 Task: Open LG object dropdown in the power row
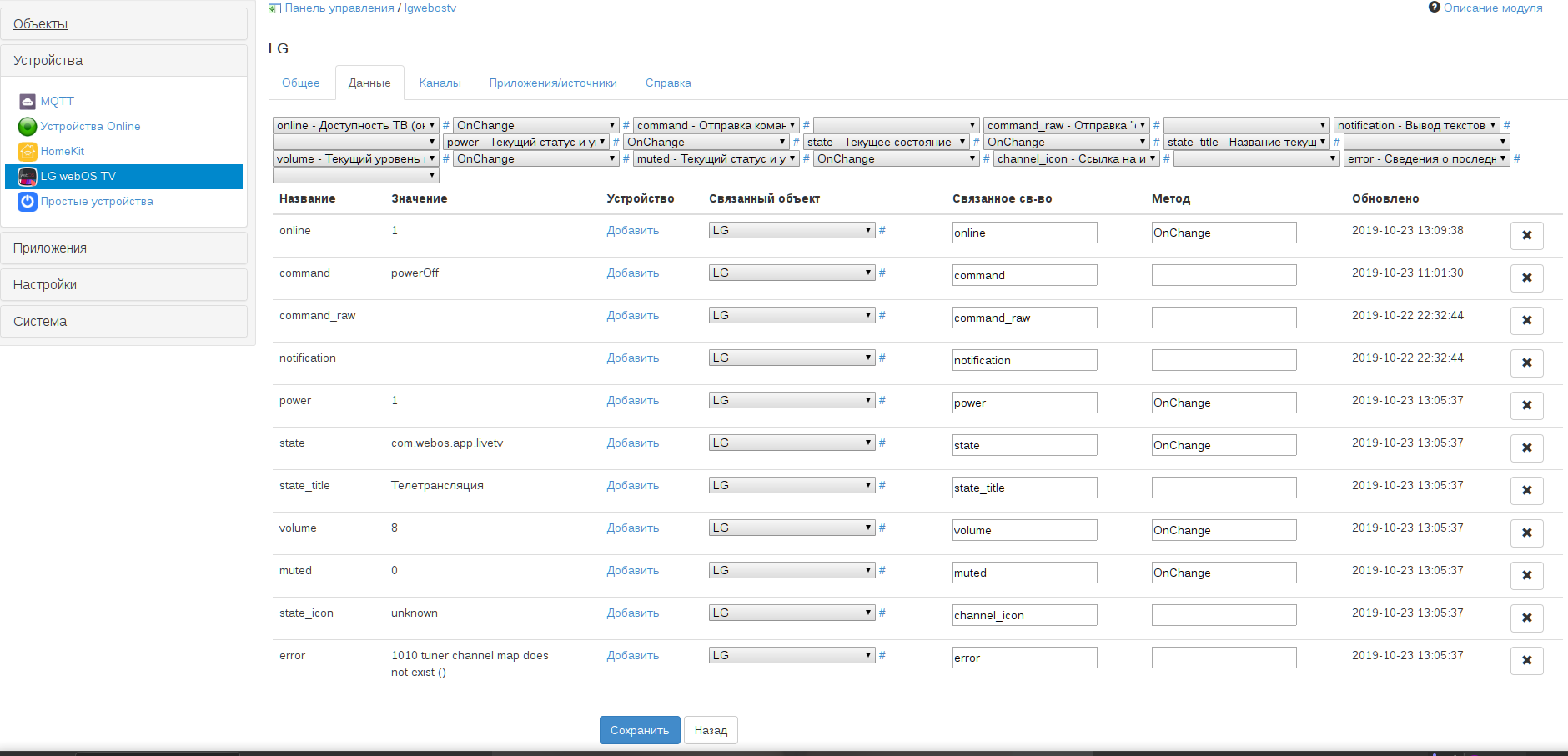792,400
